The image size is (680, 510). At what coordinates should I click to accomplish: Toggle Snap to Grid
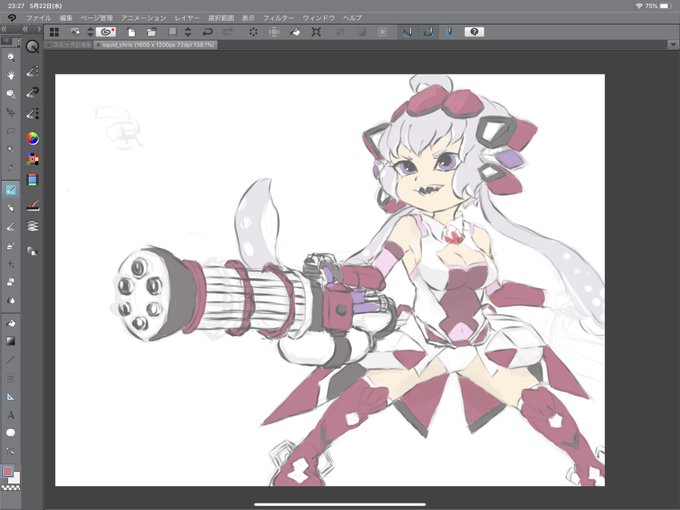449,32
